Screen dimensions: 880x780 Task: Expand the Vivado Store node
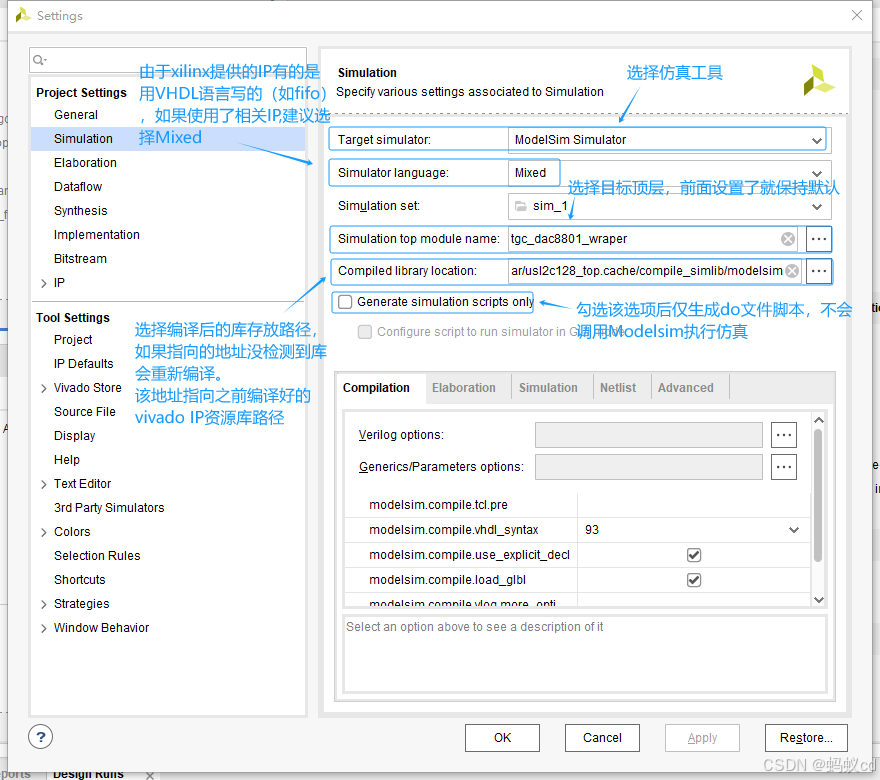44,388
